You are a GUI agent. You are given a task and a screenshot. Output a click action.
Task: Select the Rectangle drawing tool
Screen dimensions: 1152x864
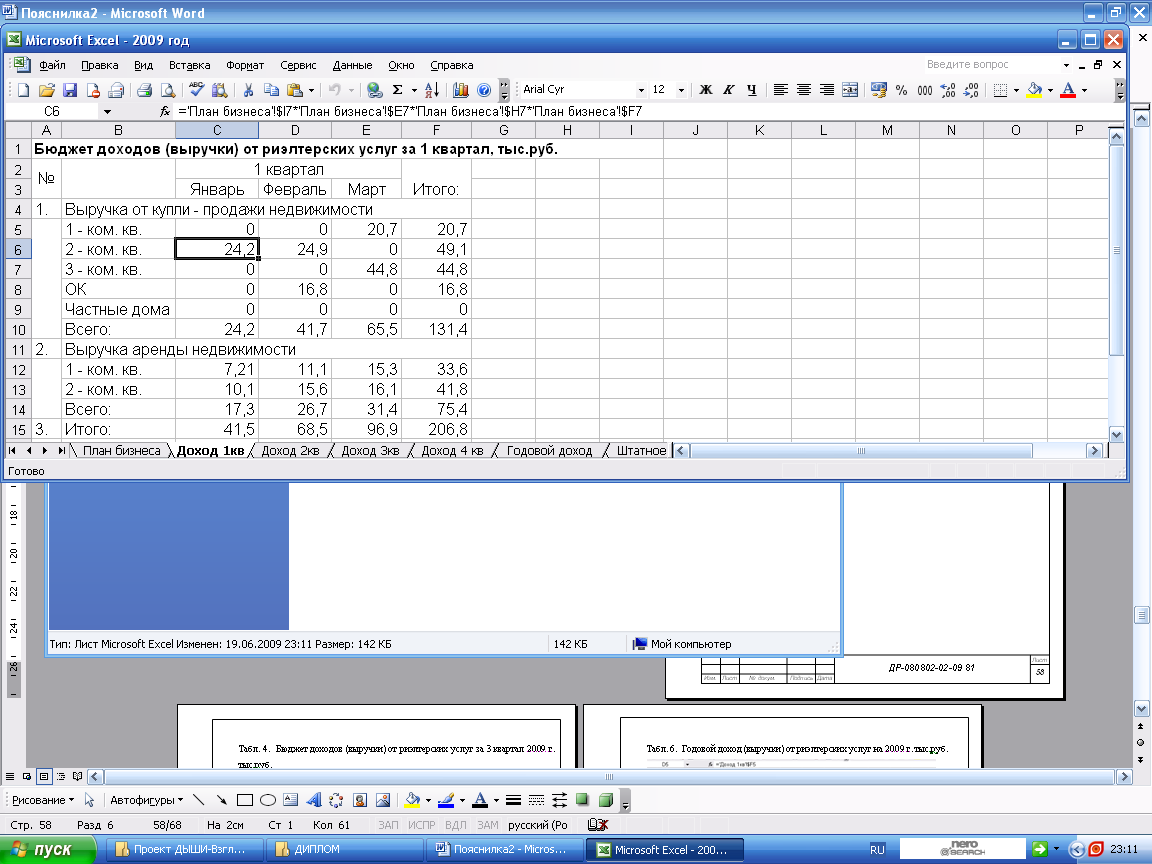245,800
